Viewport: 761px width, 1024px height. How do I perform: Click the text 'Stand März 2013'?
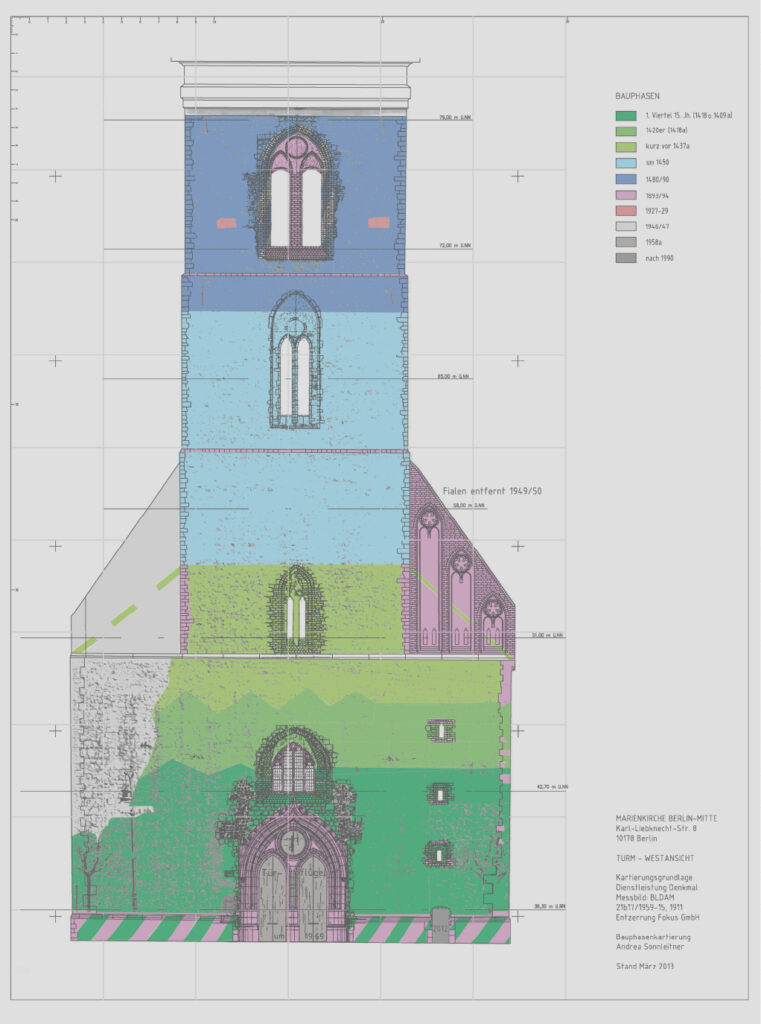(x=645, y=965)
